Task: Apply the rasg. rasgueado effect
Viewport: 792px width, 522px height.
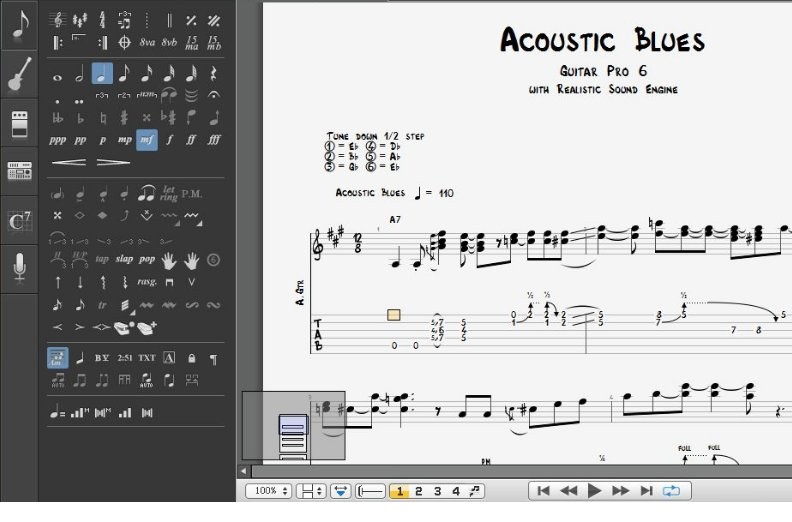Action: pos(146,282)
